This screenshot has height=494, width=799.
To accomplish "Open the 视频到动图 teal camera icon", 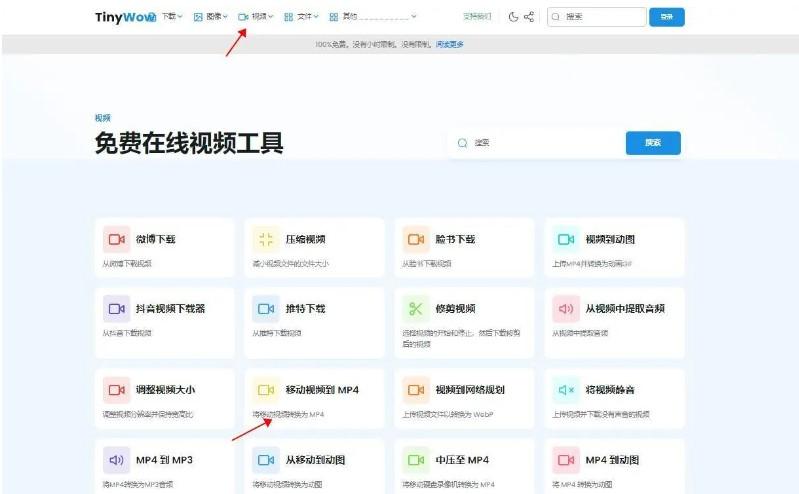I will point(566,240).
